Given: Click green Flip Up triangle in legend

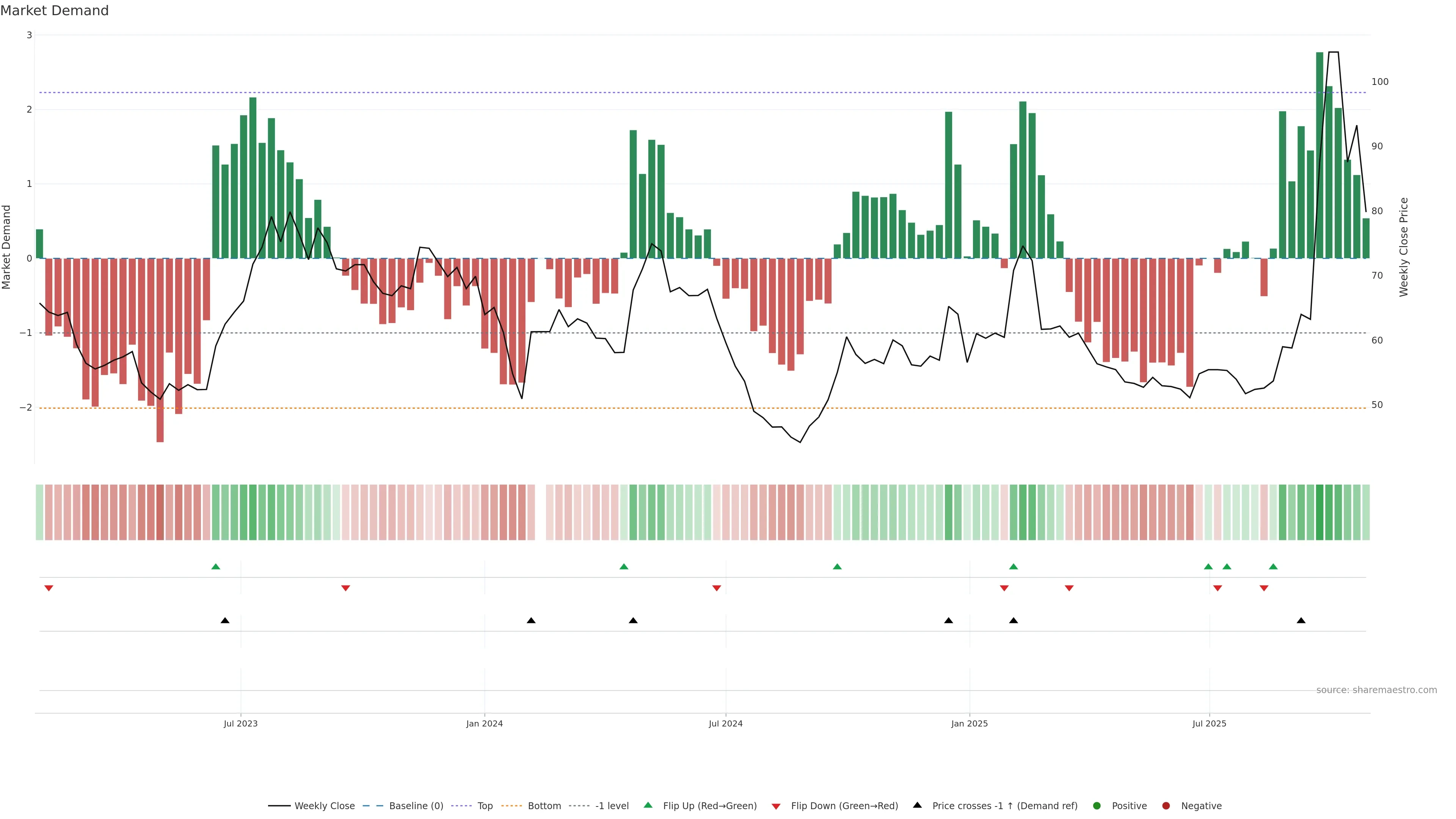Looking at the screenshot, I should 648,805.
